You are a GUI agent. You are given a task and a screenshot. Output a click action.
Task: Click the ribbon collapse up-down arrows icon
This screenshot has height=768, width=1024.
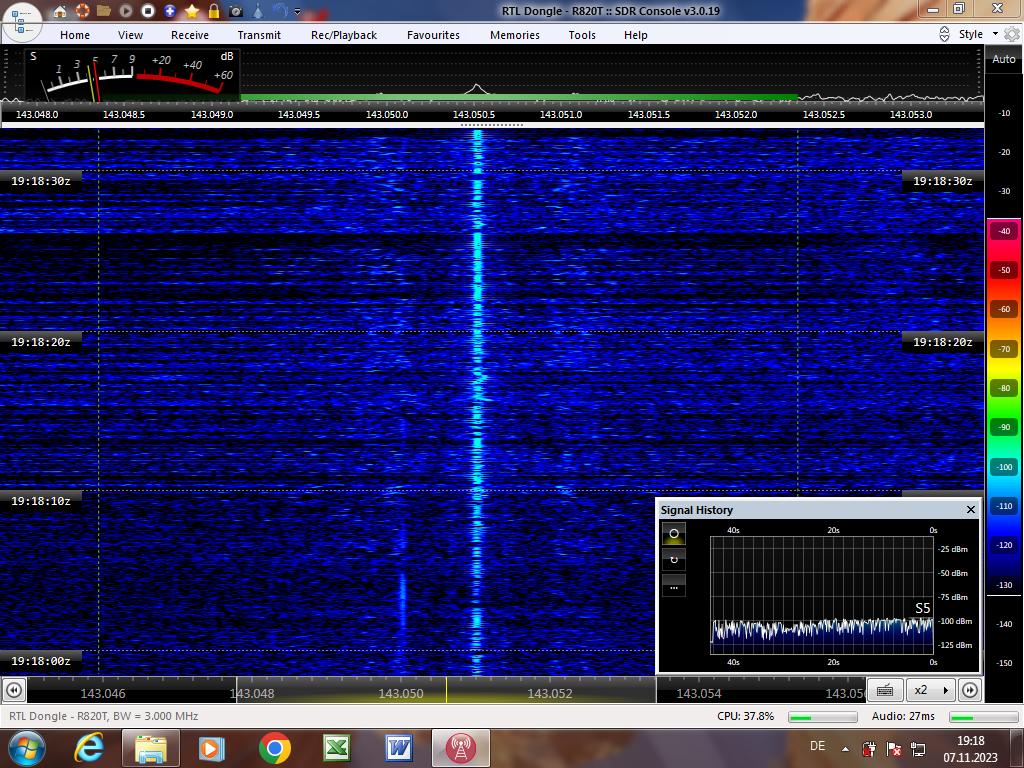944,34
